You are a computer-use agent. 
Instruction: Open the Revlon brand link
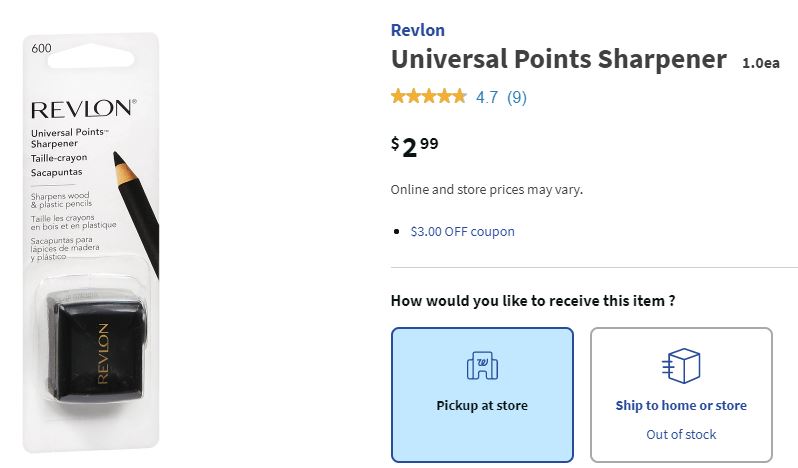(x=418, y=30)
